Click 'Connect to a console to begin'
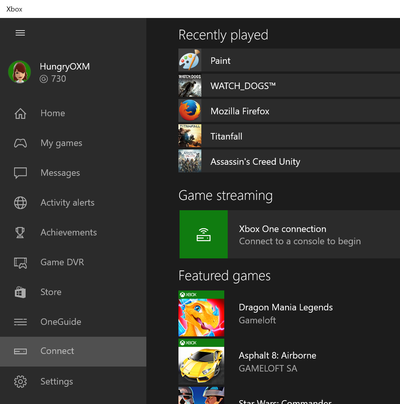Image resolution: width=400 pixels, height=404 pixels. pyautogui.click(x=300, y=241)
